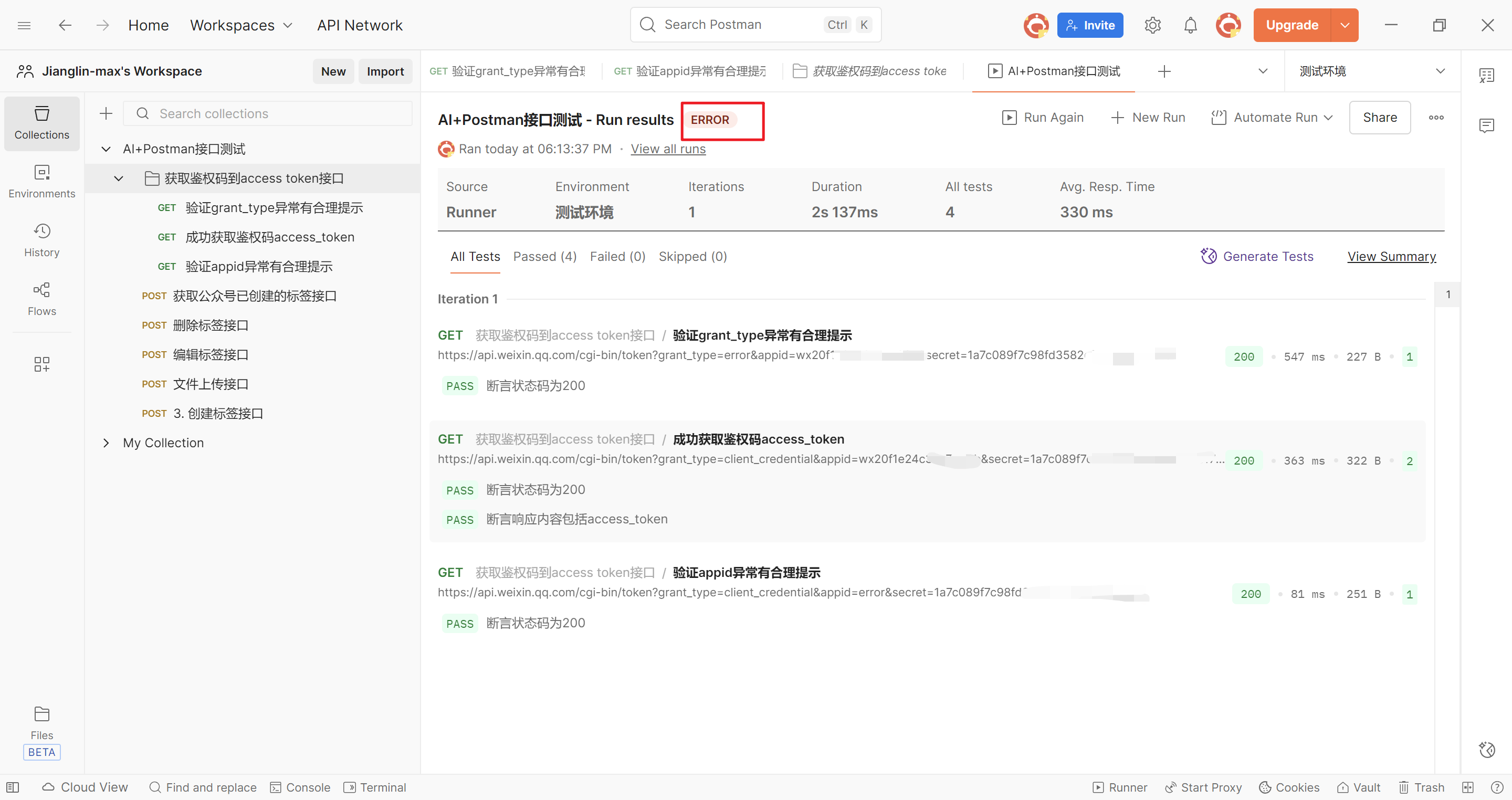This screenshot has width=1512, height=800.
Task: Switch to the 验证appid异常 request tab
Action: (x=690, y=71)
